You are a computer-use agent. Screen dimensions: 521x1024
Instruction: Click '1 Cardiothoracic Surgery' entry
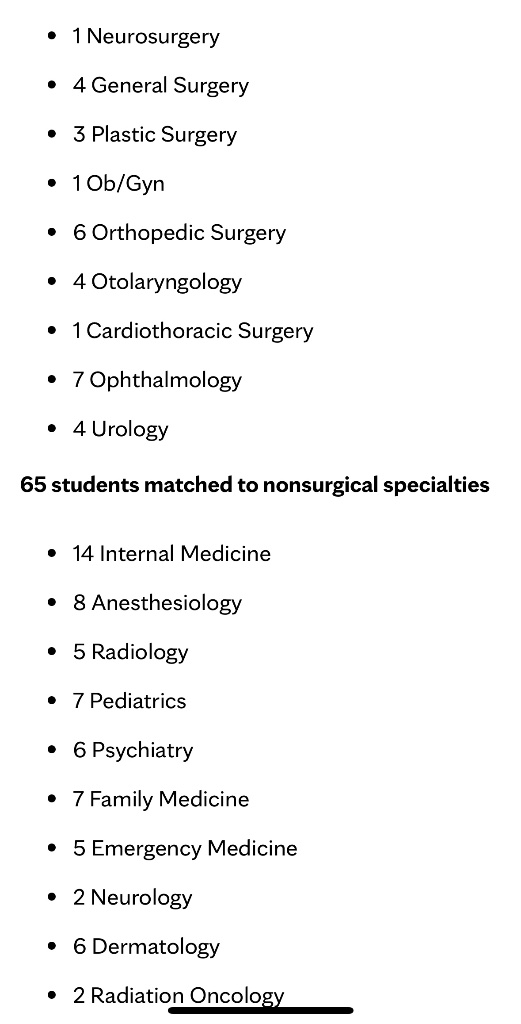coord(193,330)
